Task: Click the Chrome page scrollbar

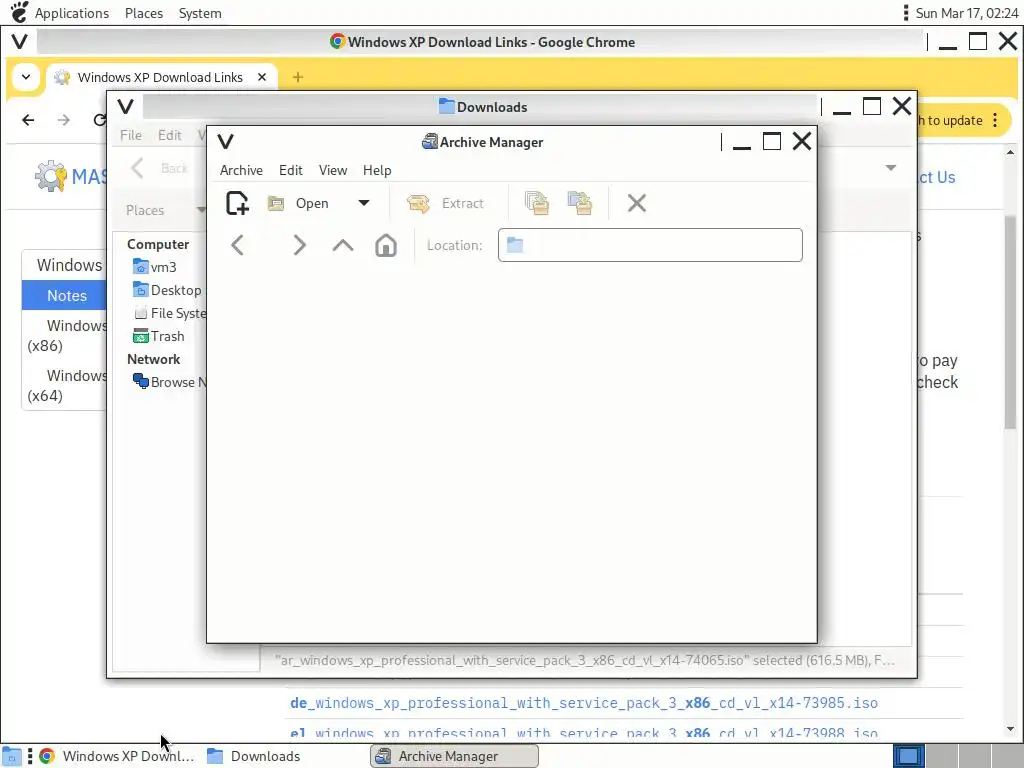Action: [x=1010, y=321]
